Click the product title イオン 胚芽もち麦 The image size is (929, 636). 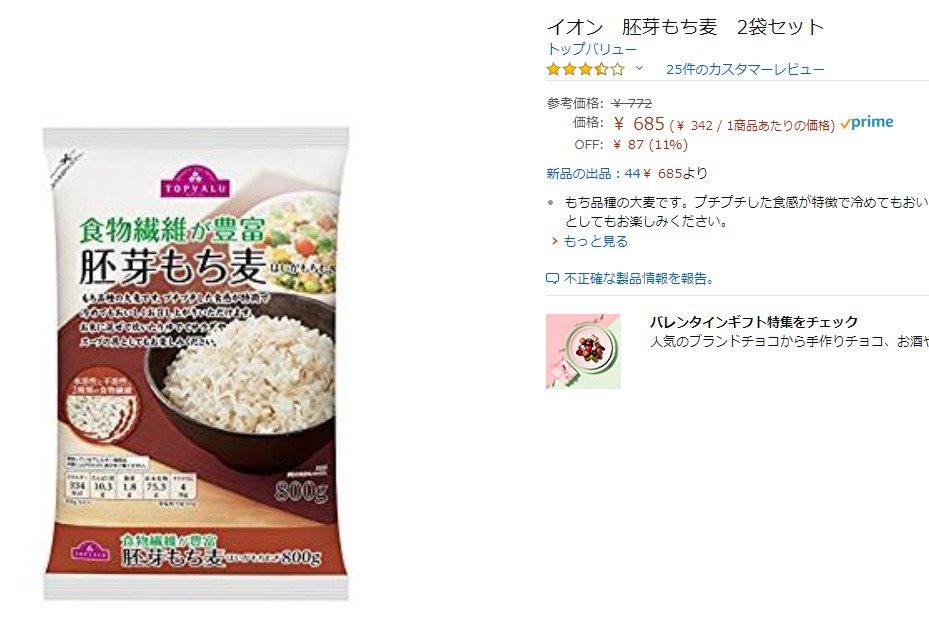click(x=685, y=27)
